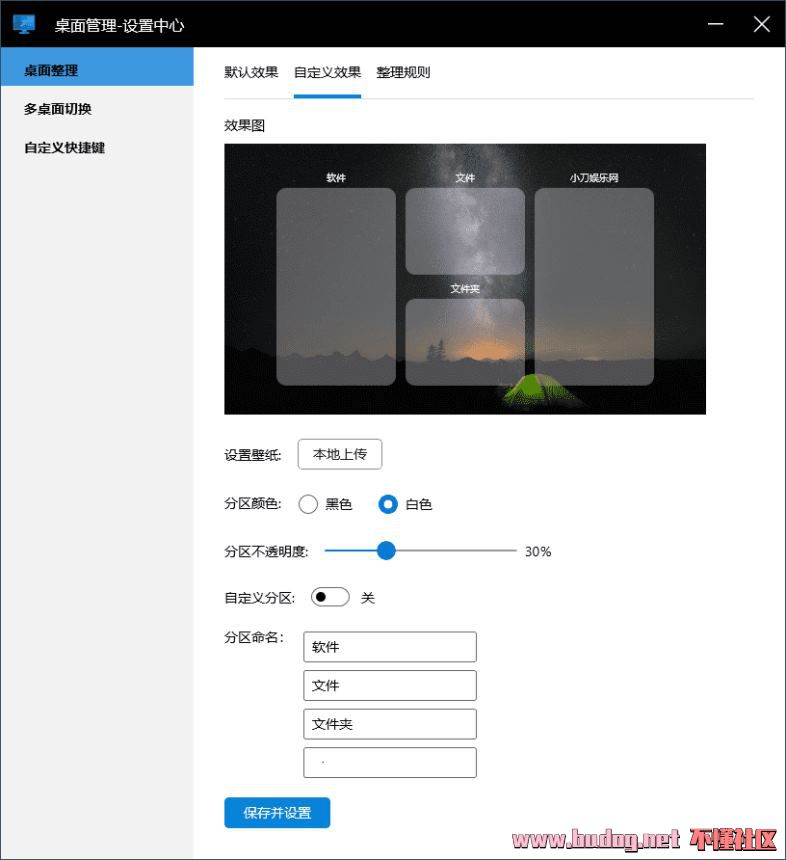This screenshot has width=786, height=860.
Task: Switch to the 自定义效果 tab
Action: [x=327, y=72]
